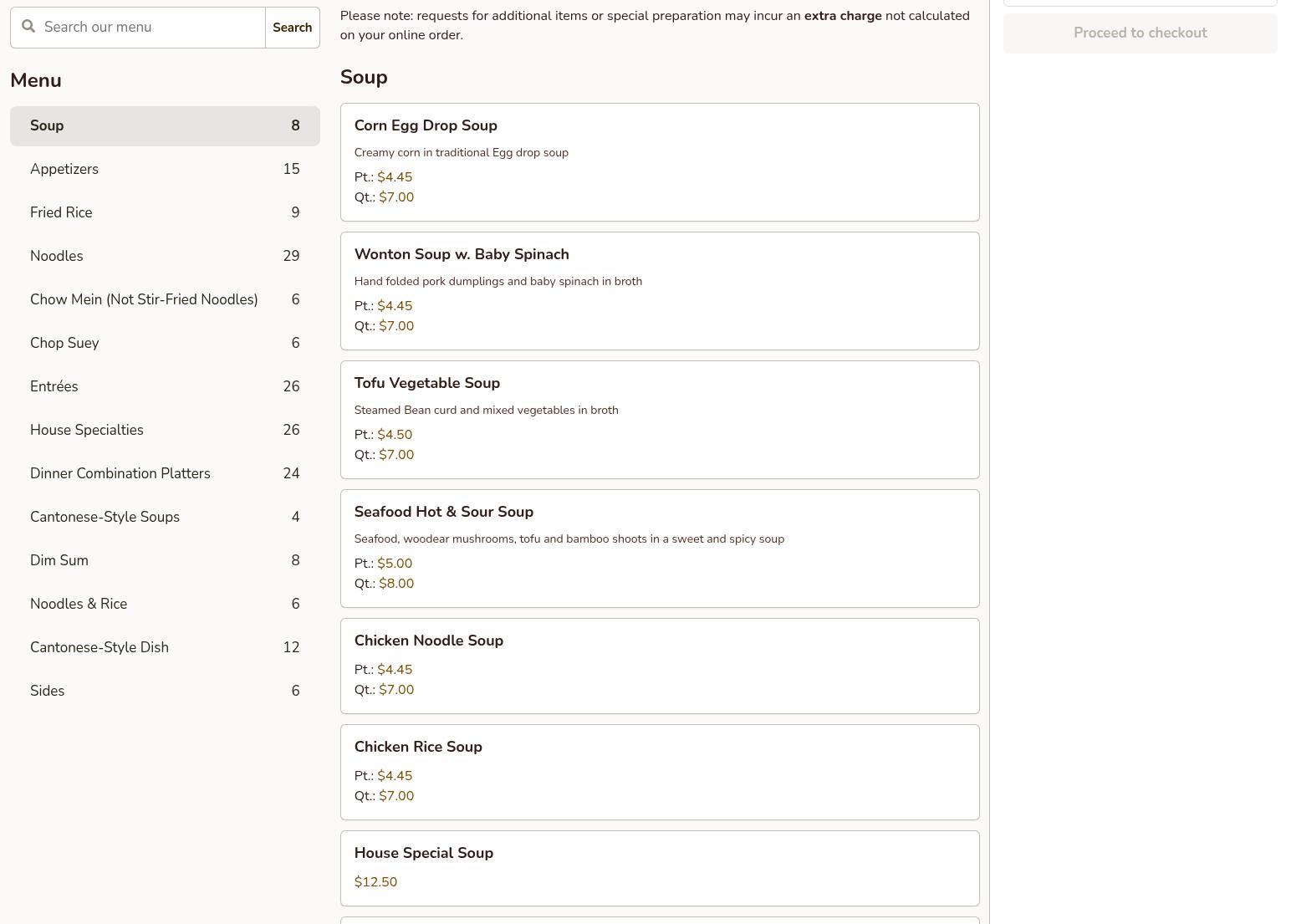The height and width of the screenshot is (924, 1291).
Task: Browse the Dim Sum category
Action: point(165,561)
